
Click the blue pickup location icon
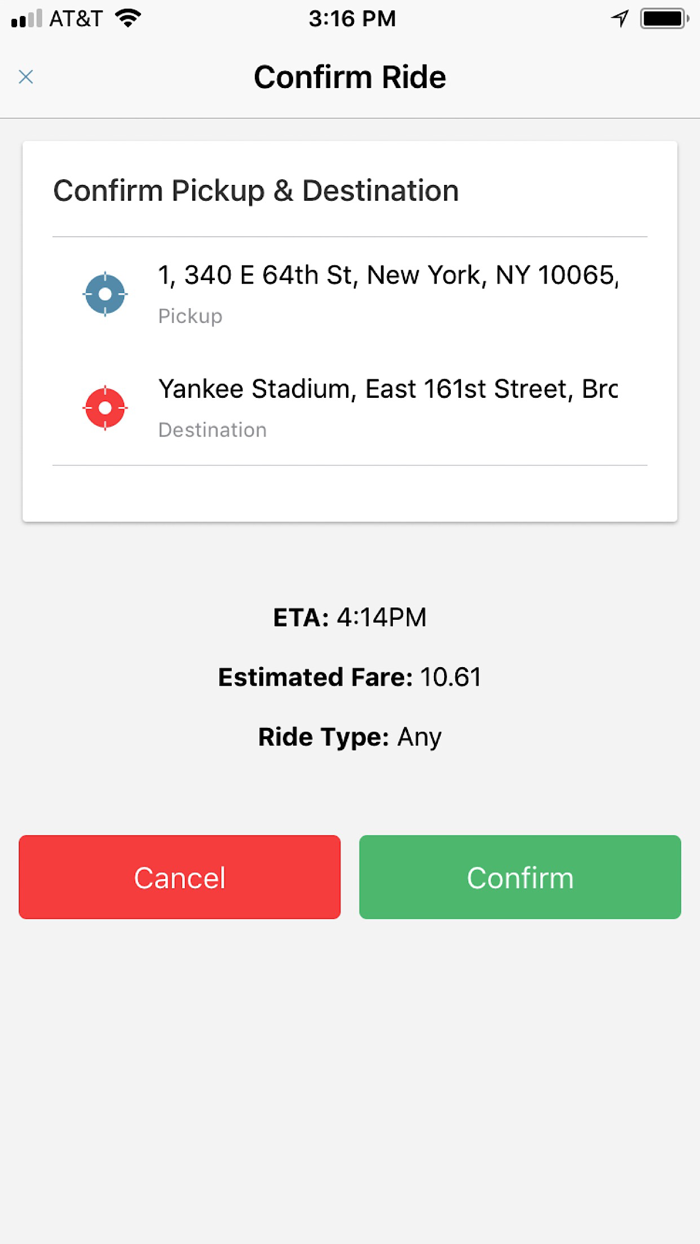[105, 293]
